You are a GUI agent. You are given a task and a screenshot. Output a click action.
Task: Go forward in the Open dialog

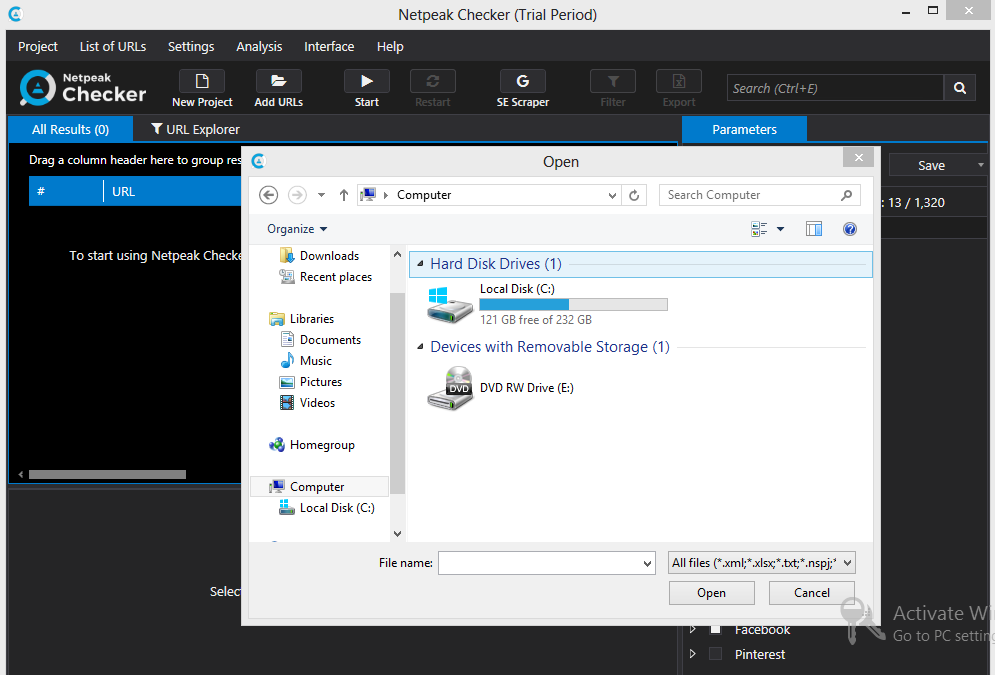(297, 195)
